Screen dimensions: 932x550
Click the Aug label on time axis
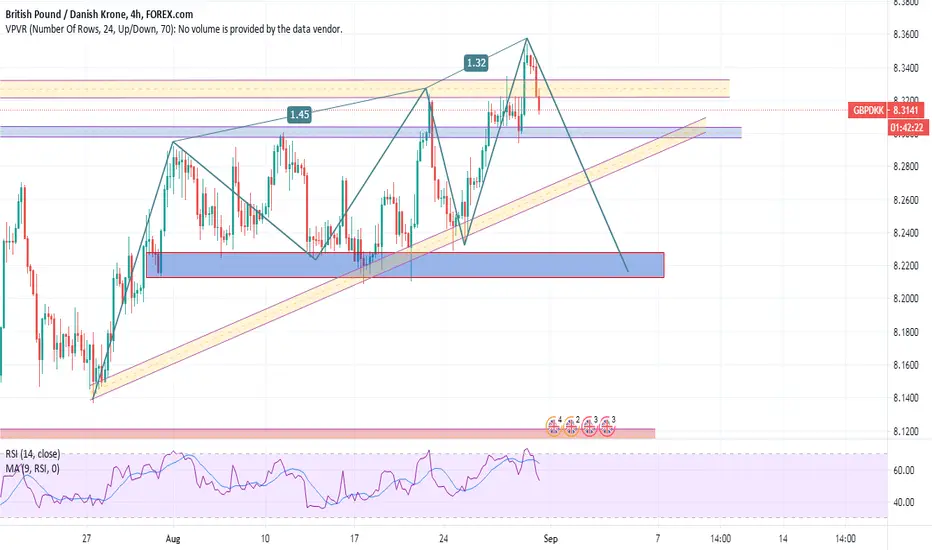click(x=173, y=539)
